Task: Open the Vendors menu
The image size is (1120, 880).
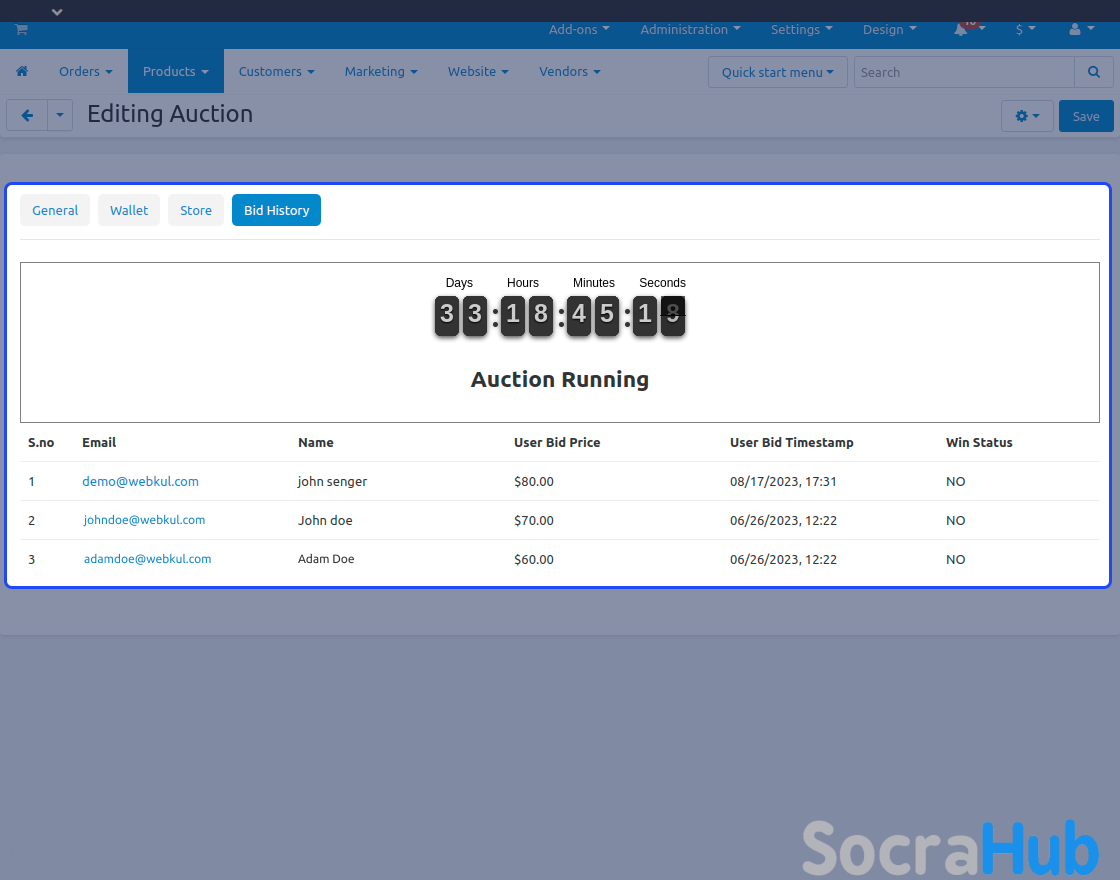Action: point(569,71)
